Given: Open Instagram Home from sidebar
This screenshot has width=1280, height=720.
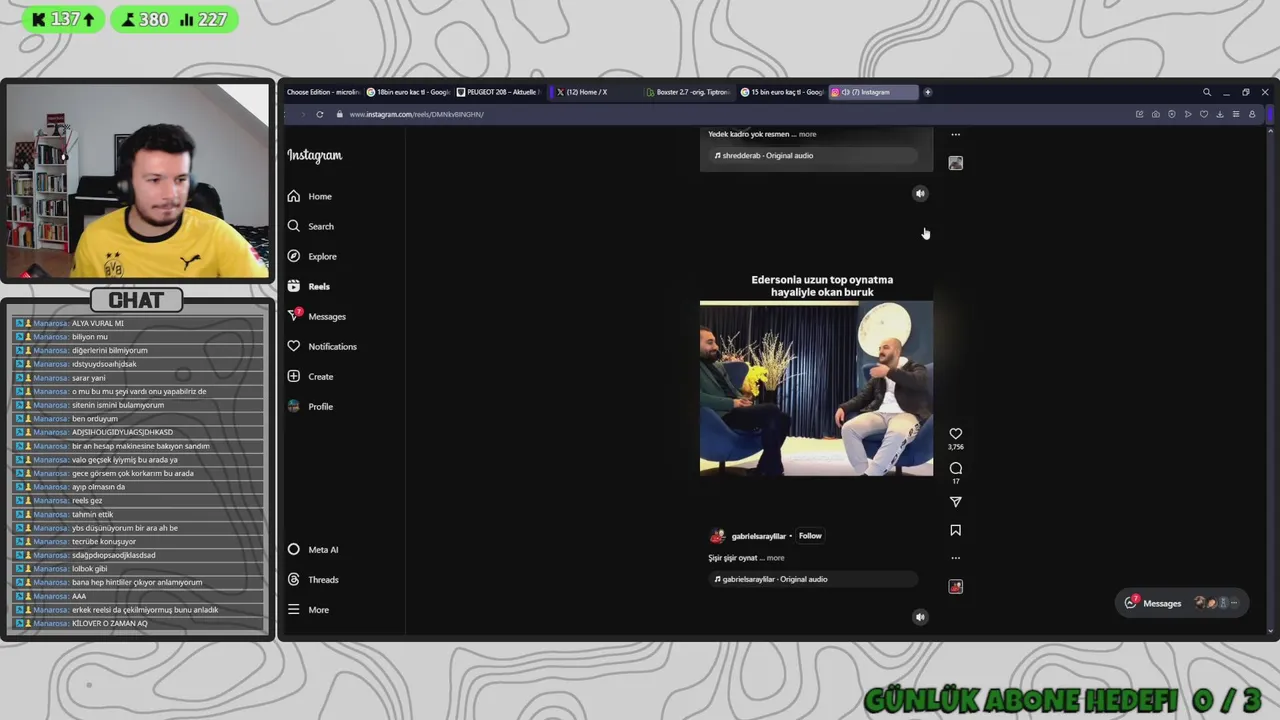Looking at the screenshot, I should (x=309, y=196).
